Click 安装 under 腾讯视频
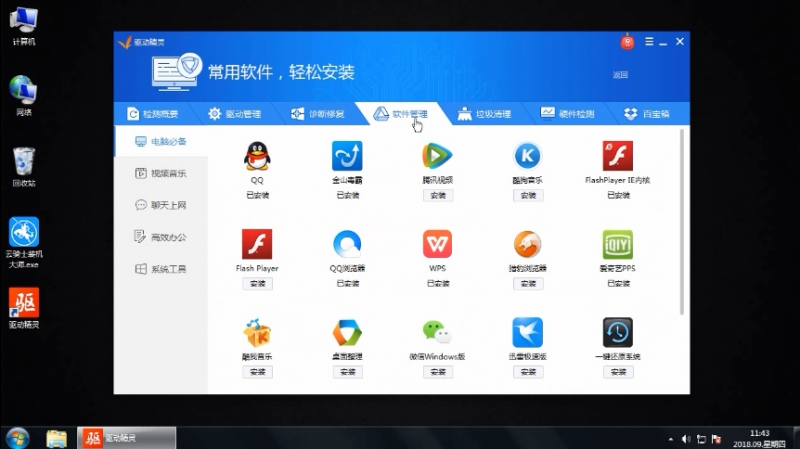 coord(438,195)
